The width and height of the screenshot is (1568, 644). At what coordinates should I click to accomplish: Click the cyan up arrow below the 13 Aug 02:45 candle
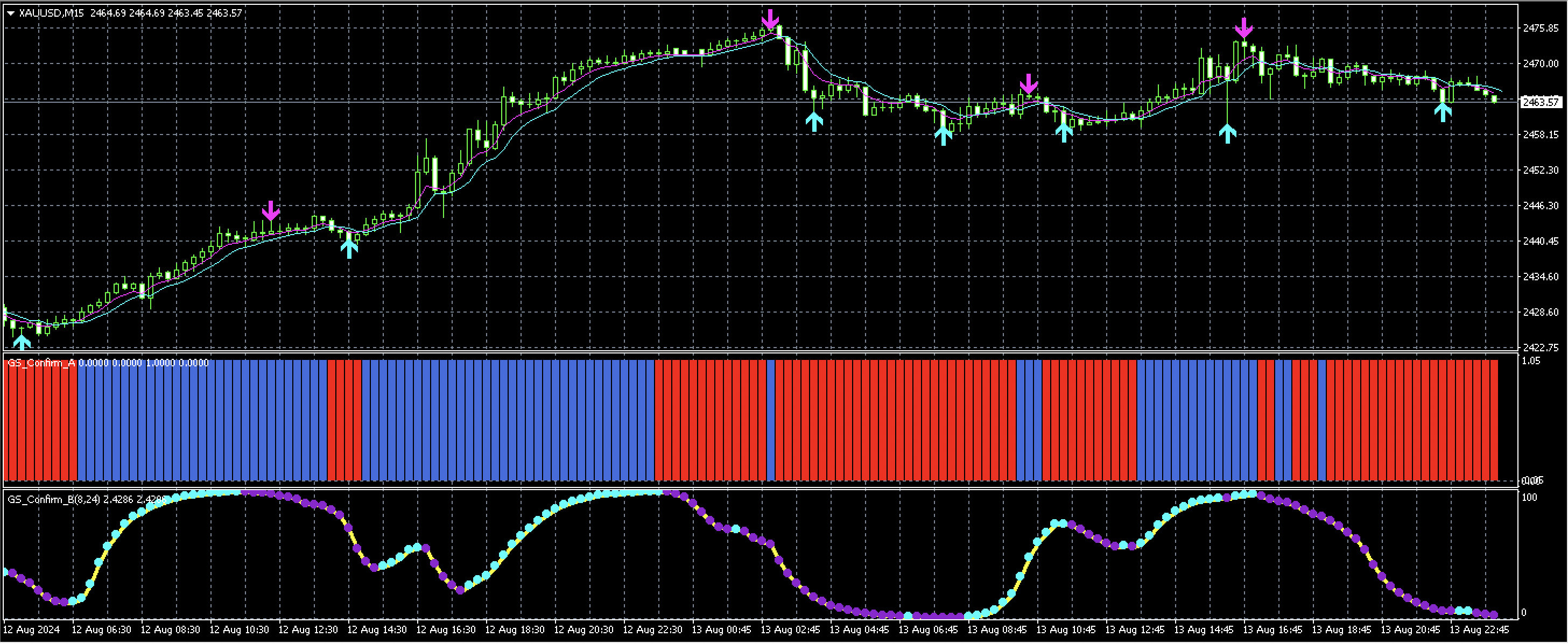pyautogui.click(x=815, y=122)
